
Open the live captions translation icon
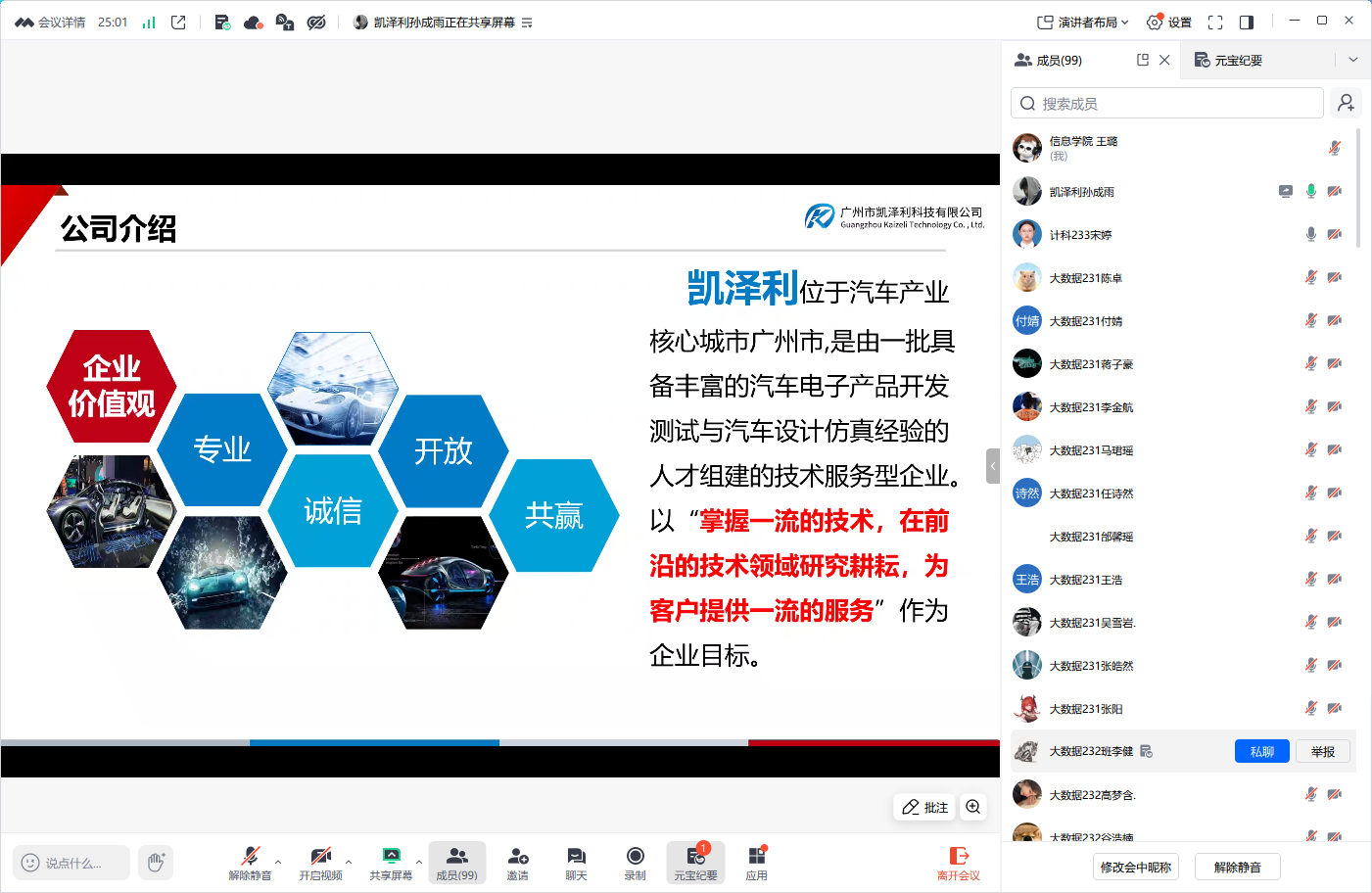click(285, 22)
